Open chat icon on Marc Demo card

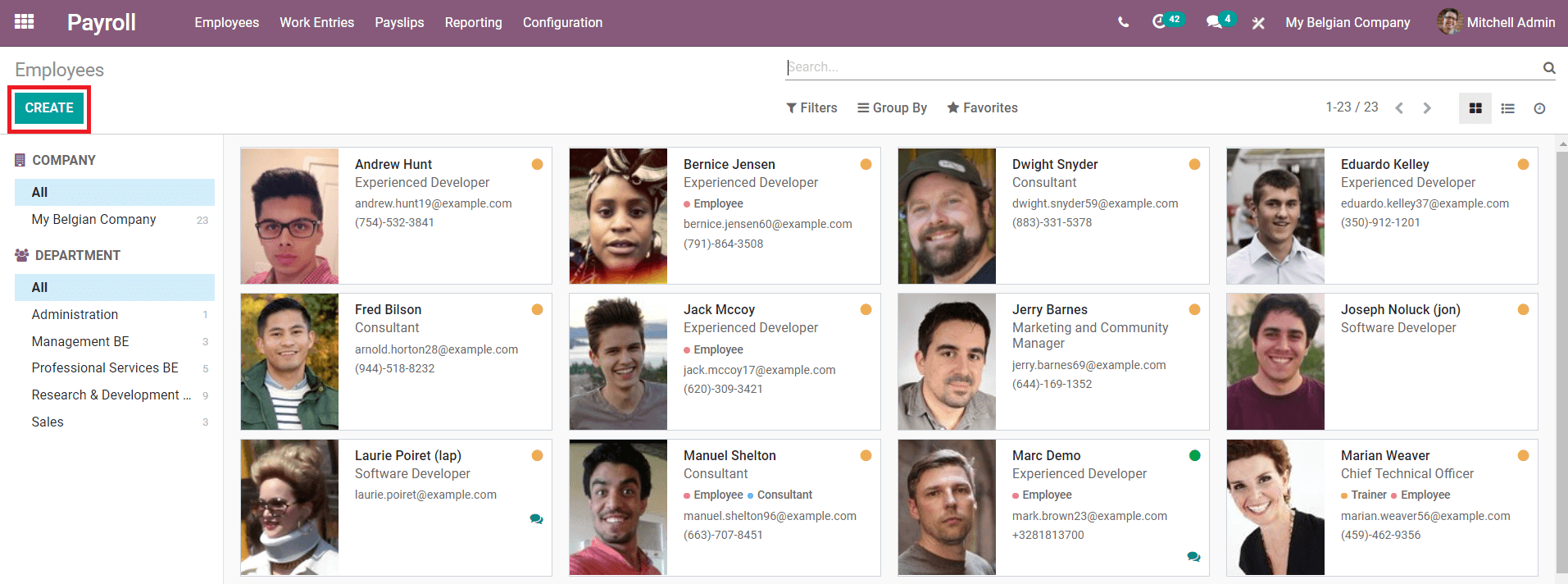click(1193, 557)
